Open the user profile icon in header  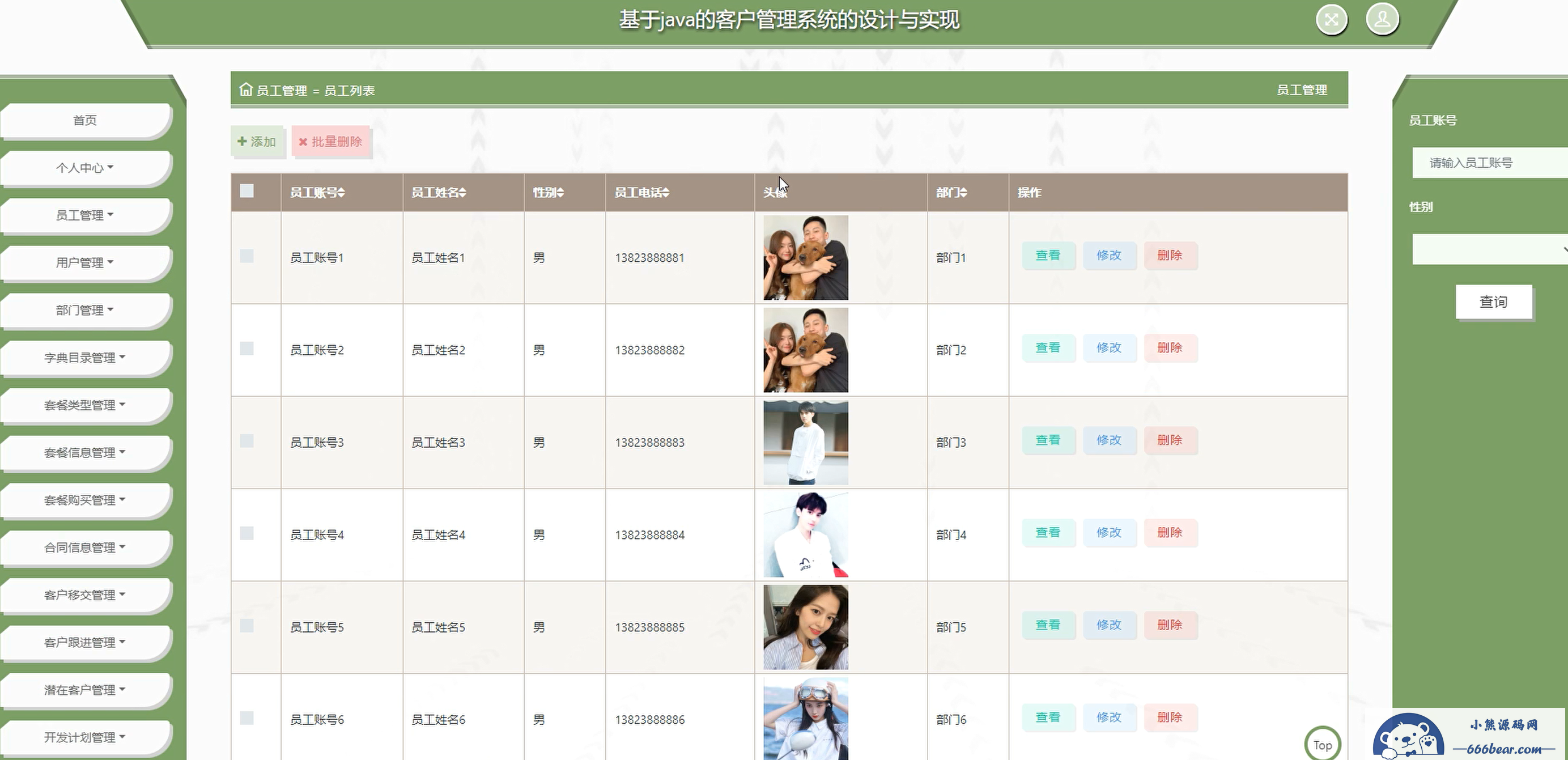1382,19
